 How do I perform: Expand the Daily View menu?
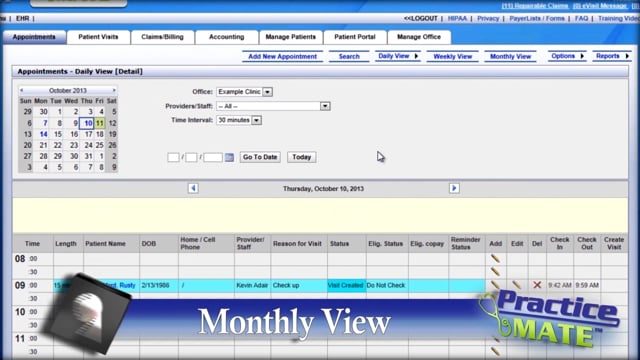[x=398, y=56]
